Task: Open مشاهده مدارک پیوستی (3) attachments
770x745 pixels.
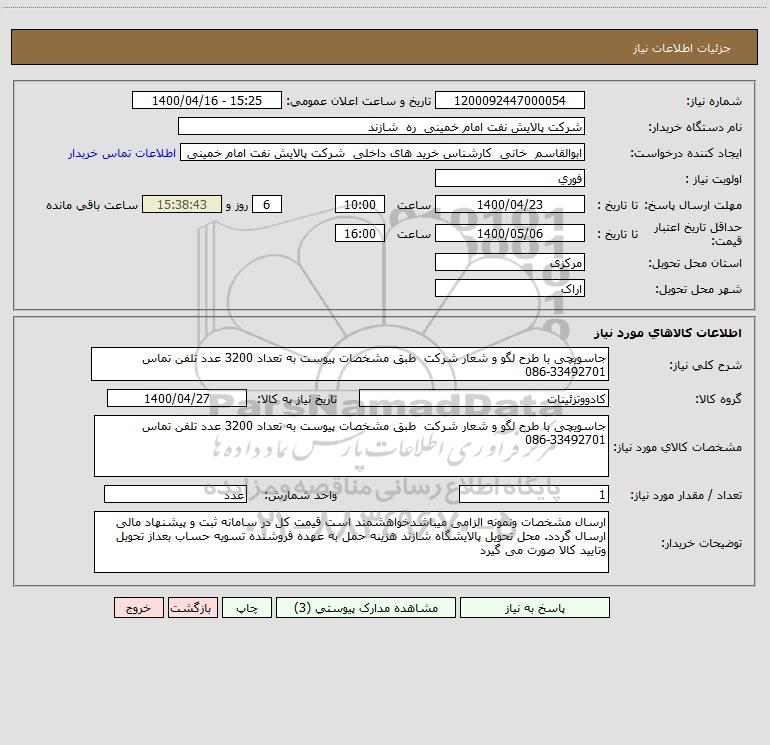Action: click(366, 607)
